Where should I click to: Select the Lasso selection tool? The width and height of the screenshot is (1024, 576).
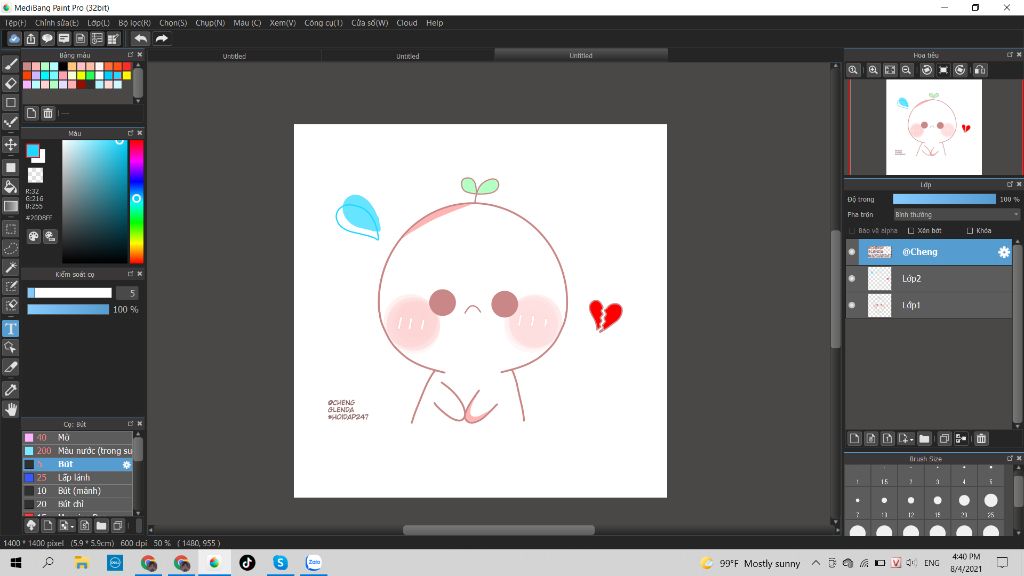click(x=10, y=248)
